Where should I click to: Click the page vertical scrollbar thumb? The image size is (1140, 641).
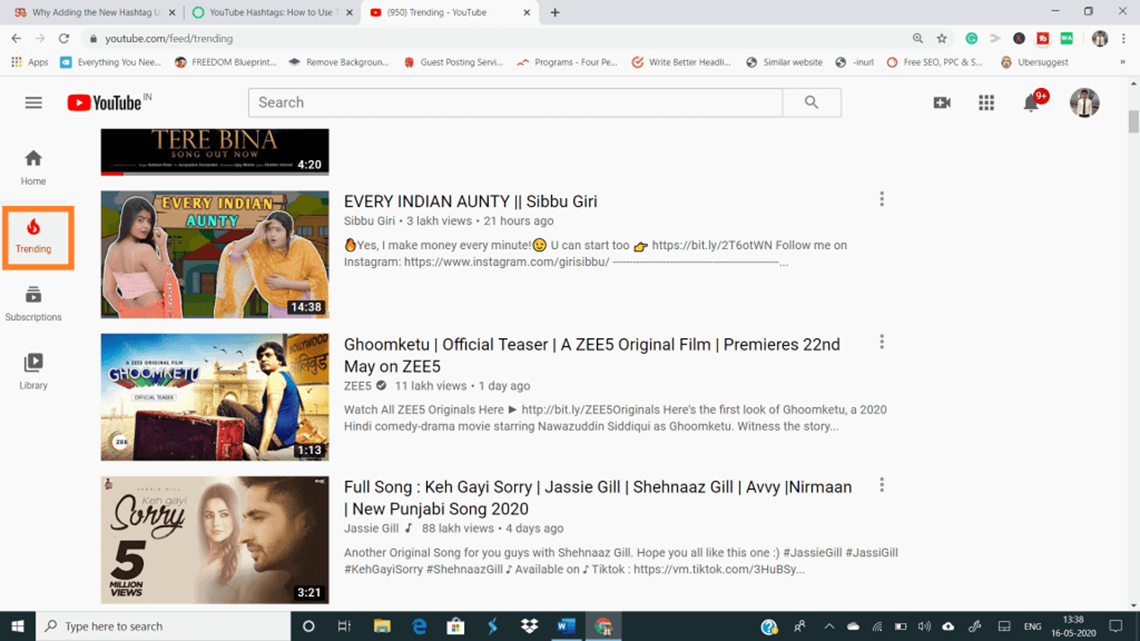click(x=1133, y=121)
